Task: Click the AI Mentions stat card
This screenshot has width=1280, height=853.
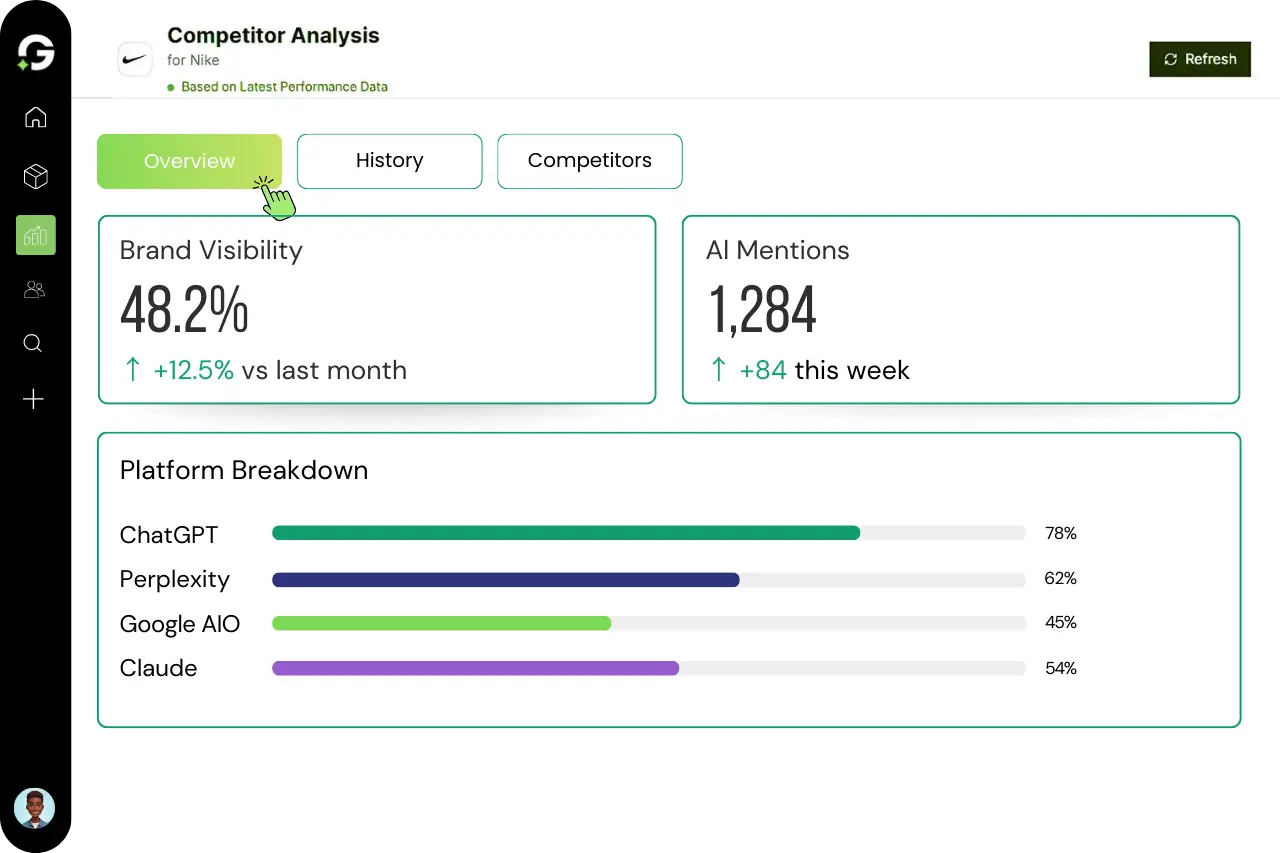Action: (x=961, y=309)
